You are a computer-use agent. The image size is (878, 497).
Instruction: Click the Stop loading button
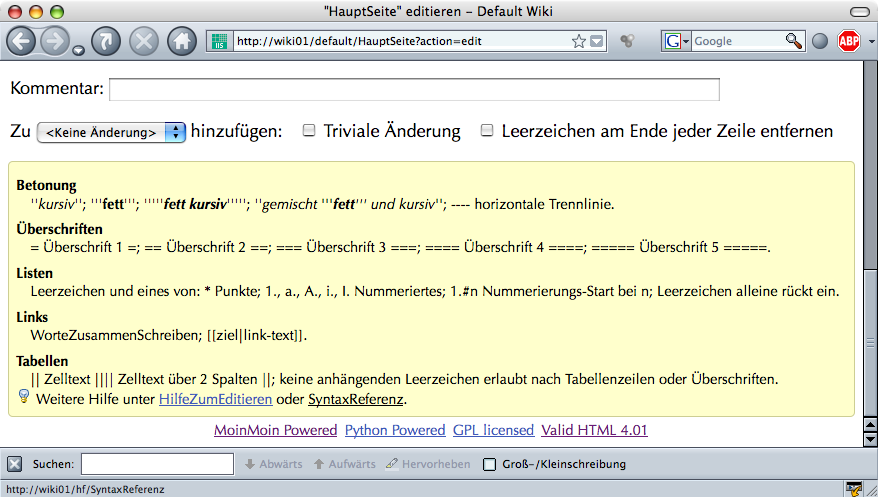coord(144,41)
